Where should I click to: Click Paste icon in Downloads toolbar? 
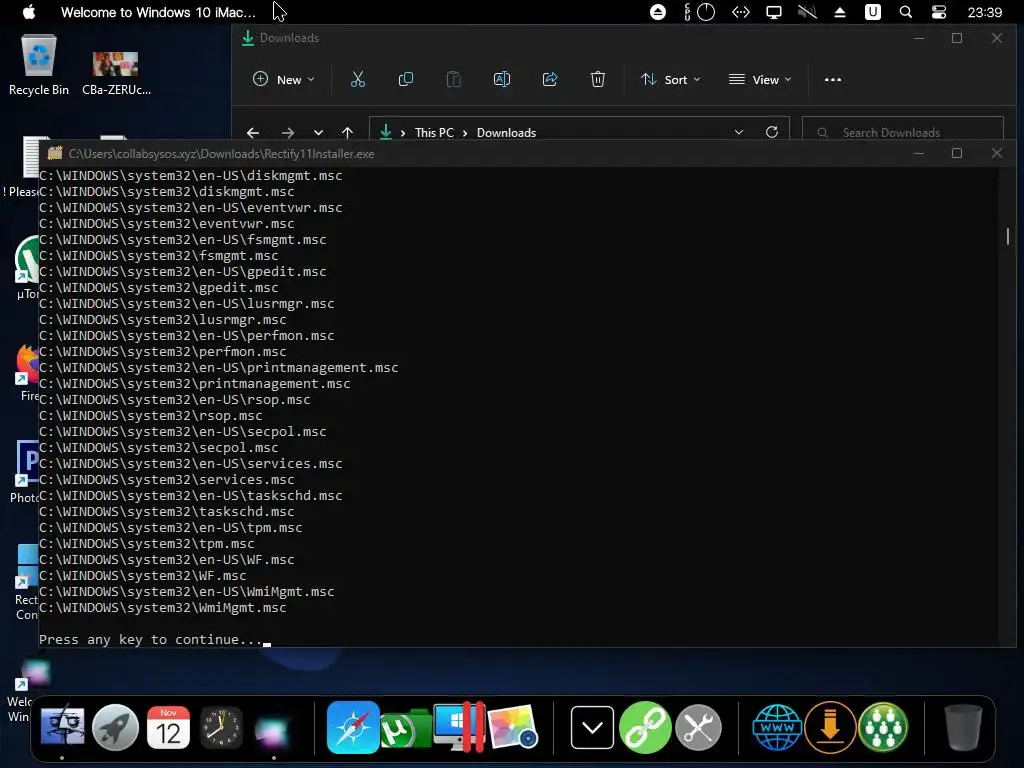click(x=453, y=80)
